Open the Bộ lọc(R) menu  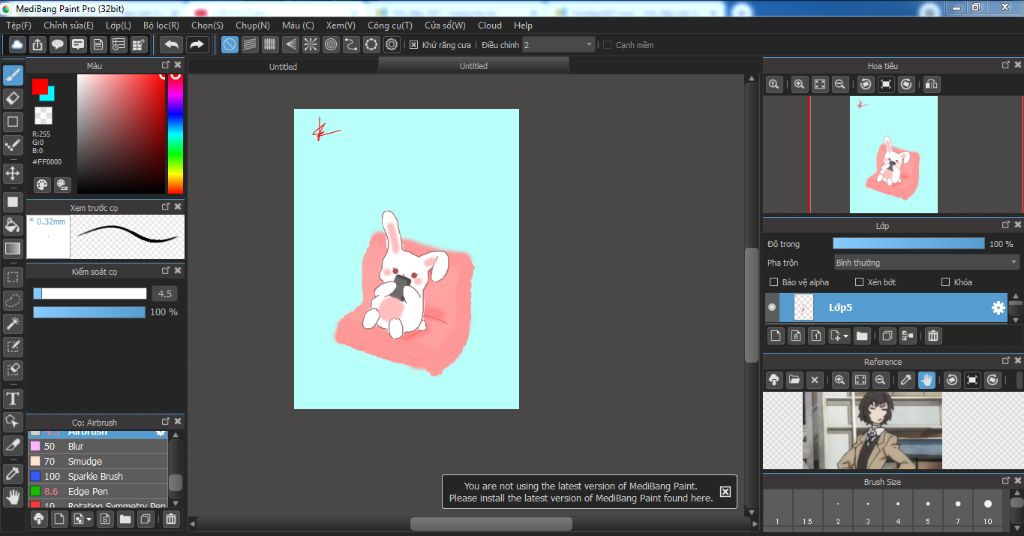161,25
